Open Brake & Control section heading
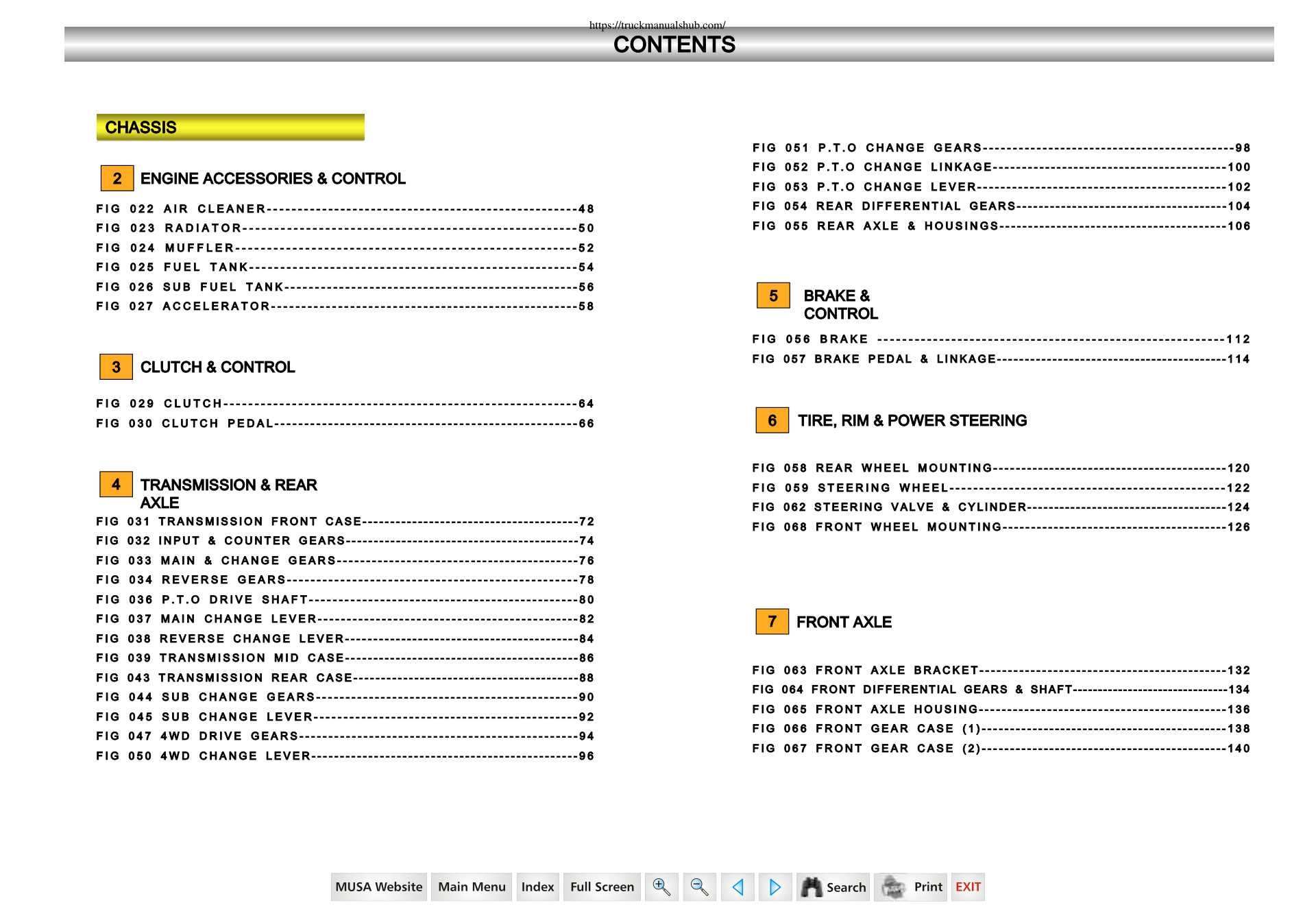 [x=841, y=304]
